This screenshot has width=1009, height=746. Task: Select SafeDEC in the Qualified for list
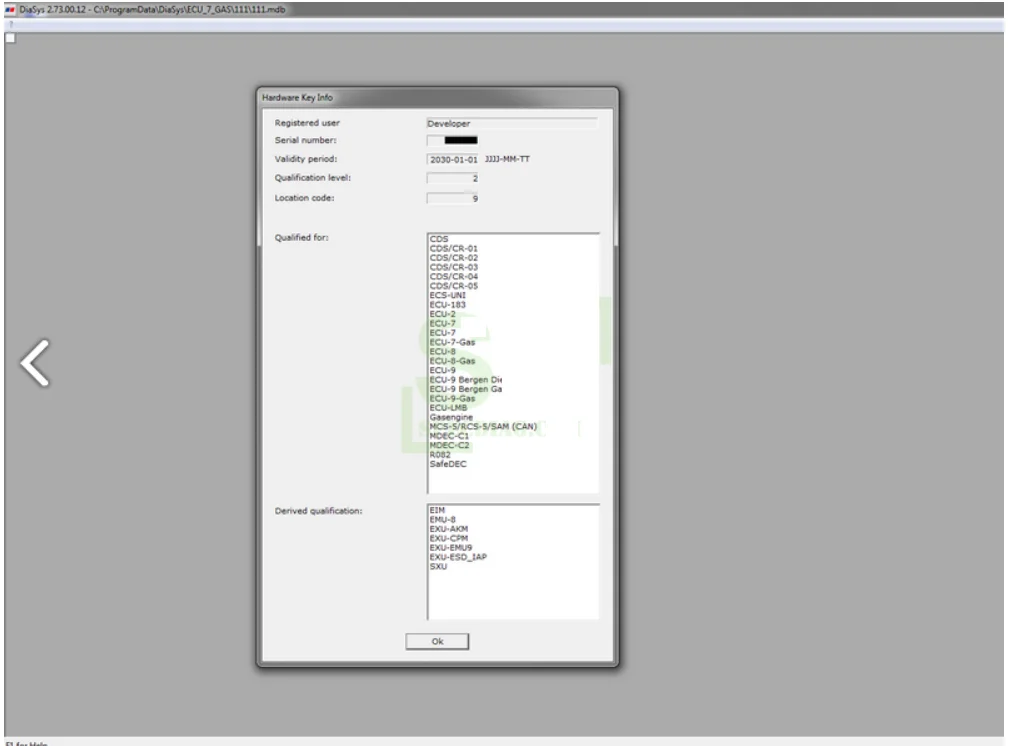click(x=448, y=464)
